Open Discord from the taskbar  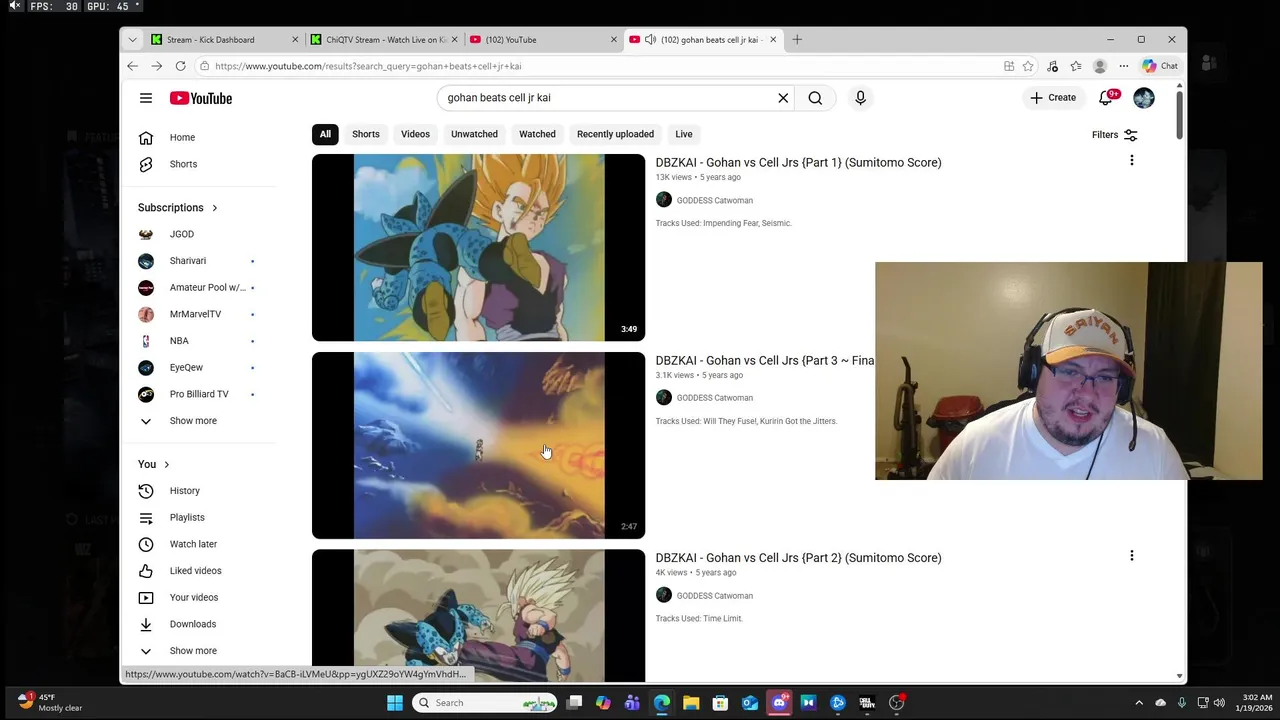[779, 703]
